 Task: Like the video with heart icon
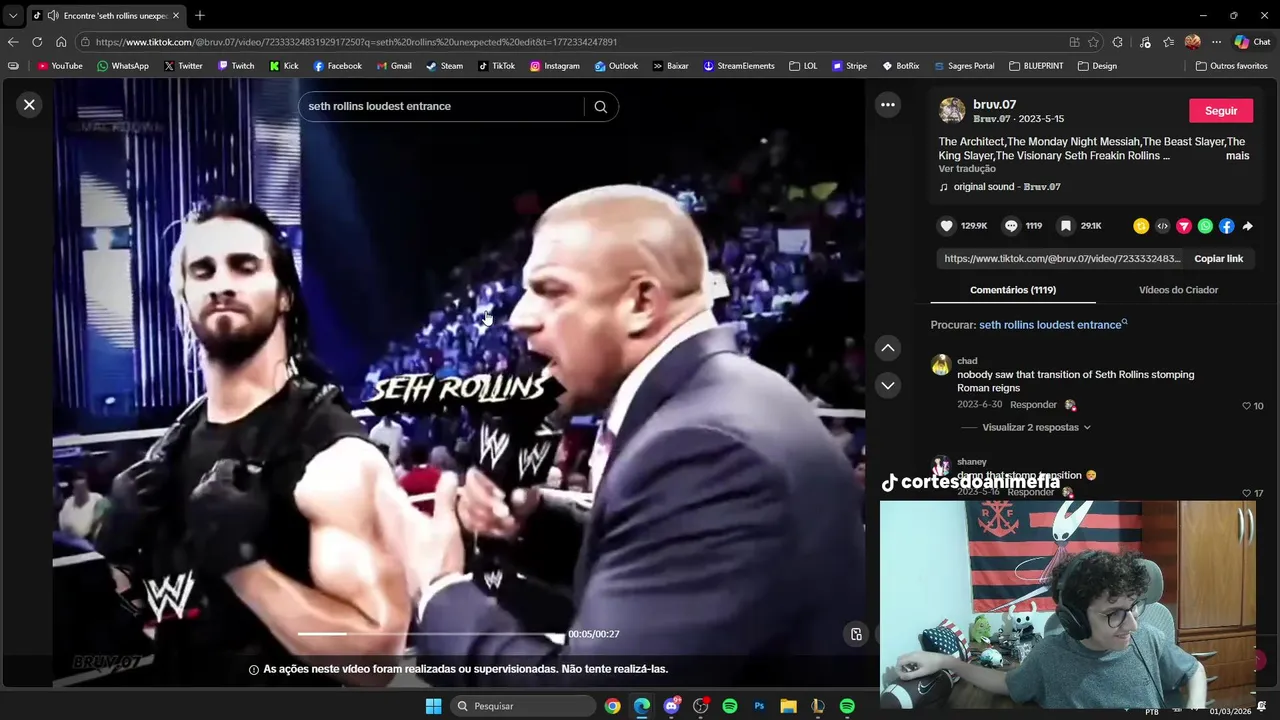point(947,226)
